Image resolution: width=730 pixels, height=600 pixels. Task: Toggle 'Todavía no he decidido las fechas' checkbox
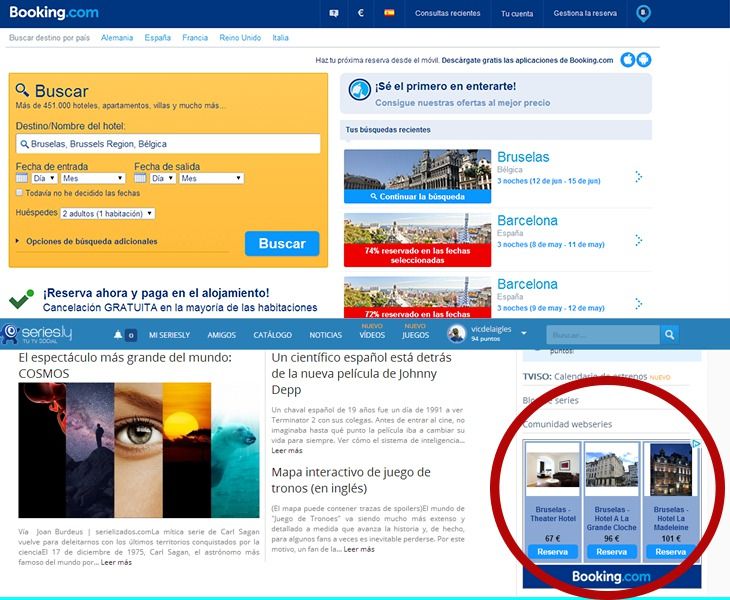point(19,192)
